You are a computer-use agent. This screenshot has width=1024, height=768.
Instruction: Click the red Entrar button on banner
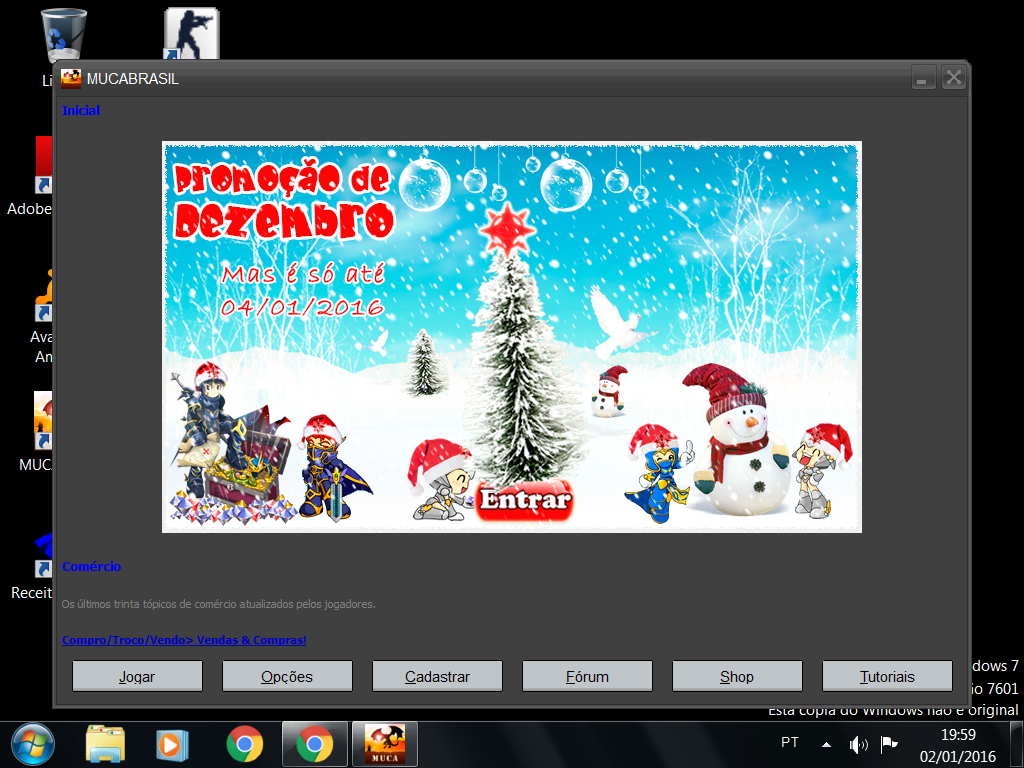(524, 501)
